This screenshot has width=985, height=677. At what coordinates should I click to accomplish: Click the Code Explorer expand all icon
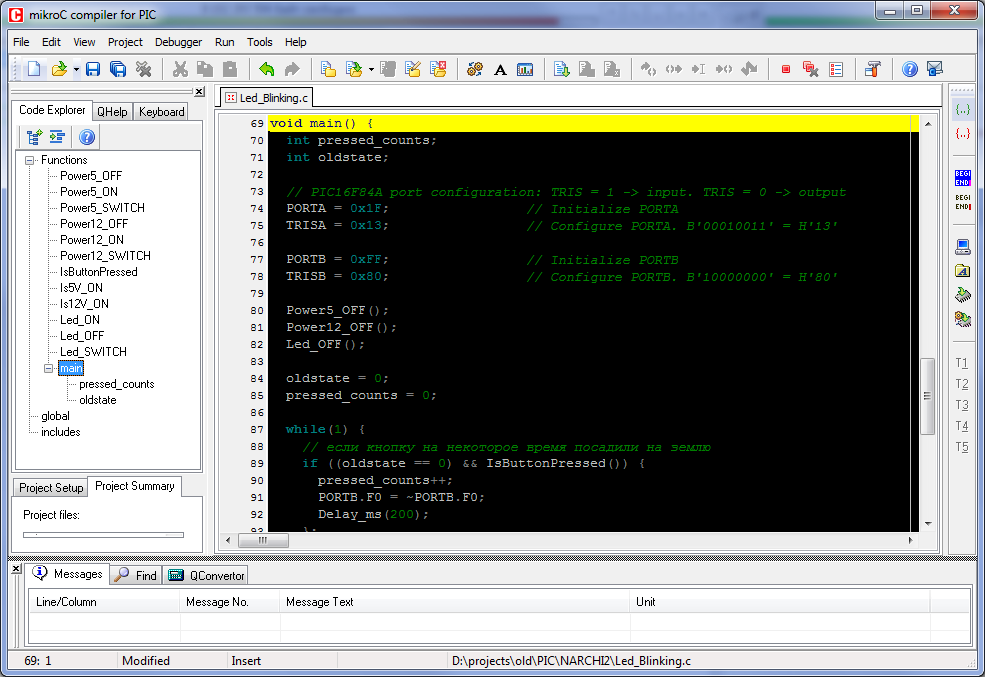[35, 137]
